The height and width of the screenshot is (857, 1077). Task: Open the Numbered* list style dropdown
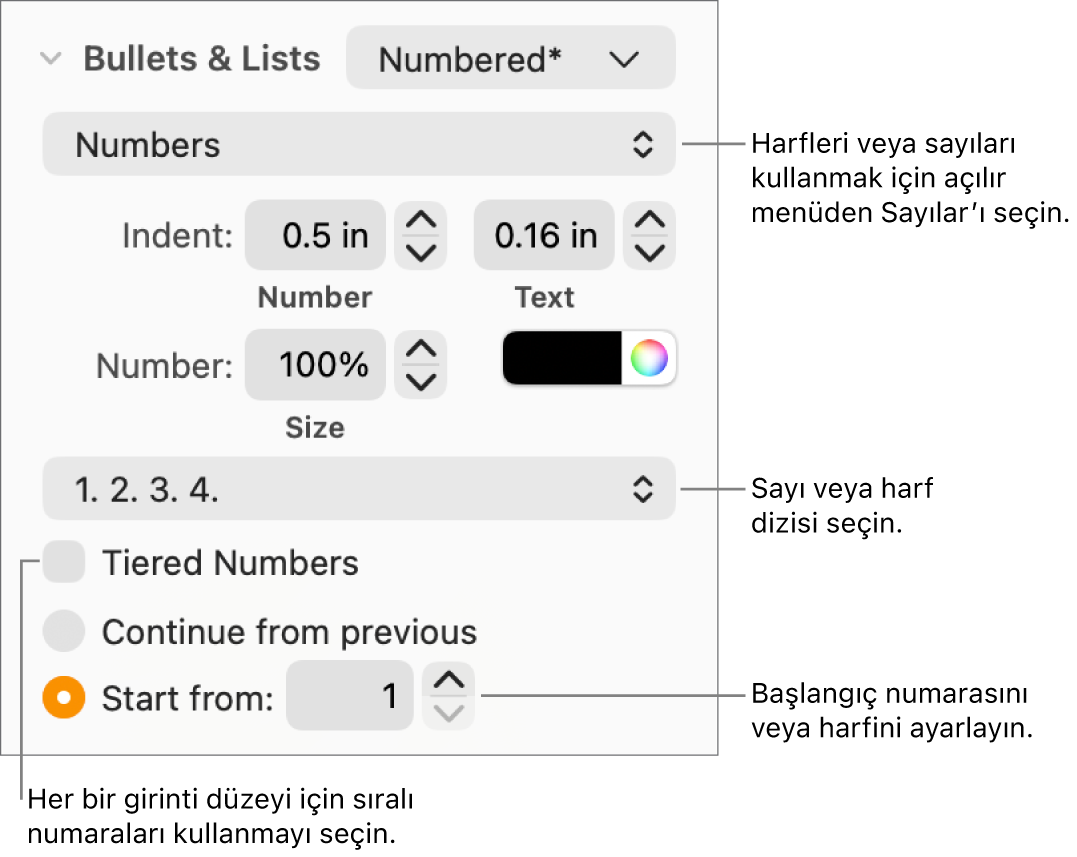[x=510, y=59]
